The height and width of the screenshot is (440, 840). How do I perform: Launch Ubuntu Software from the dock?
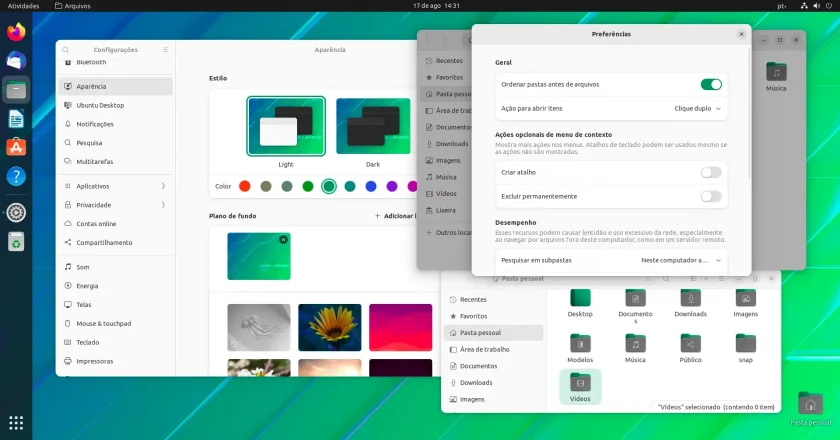coord(16,147)
